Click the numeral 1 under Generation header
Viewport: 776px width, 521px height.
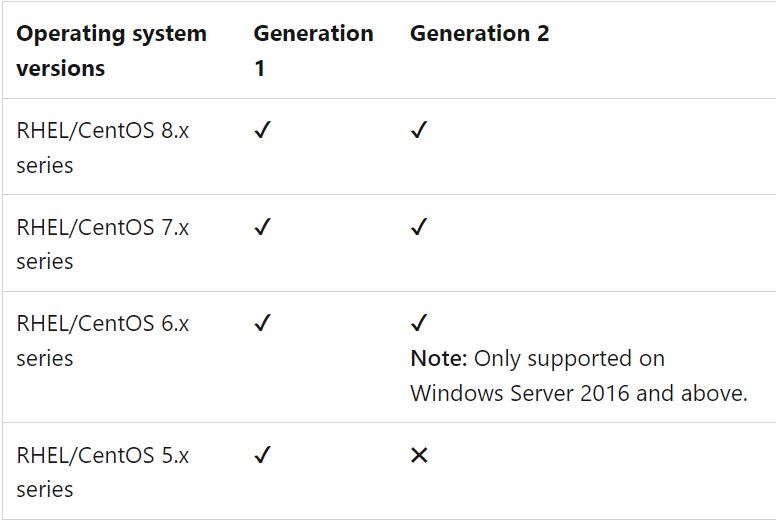tap(259, 68)
